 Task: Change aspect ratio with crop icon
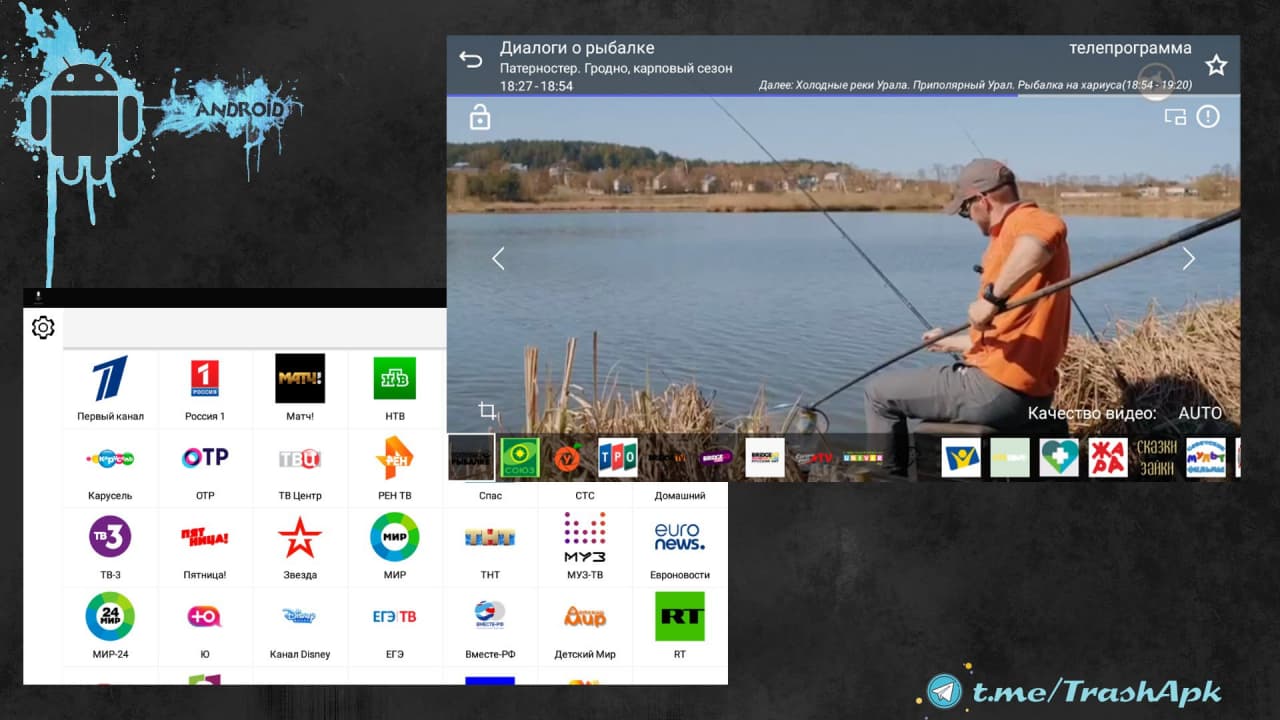click(487, 410)
